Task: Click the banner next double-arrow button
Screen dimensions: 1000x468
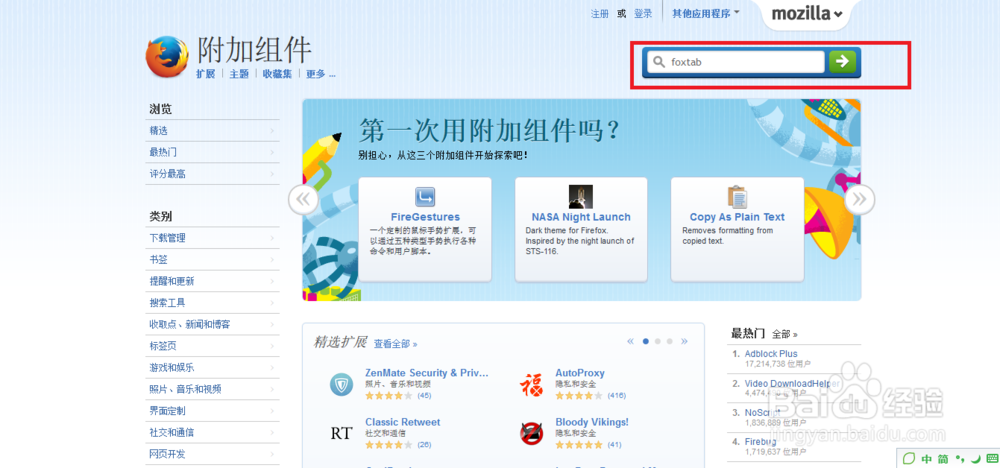Action: 860,200
